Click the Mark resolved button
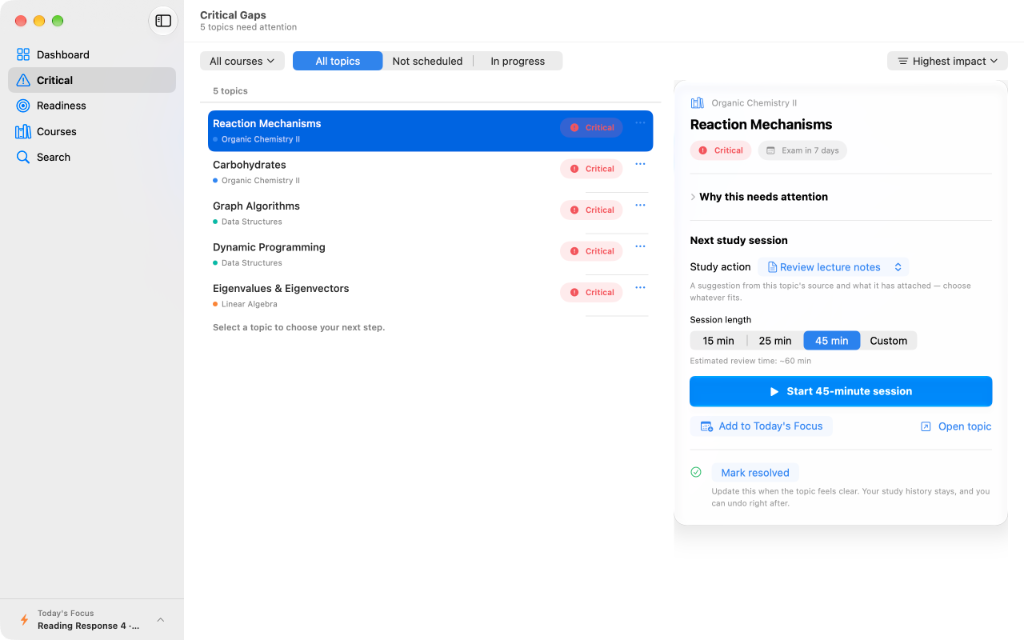 (x=755, y=473)
